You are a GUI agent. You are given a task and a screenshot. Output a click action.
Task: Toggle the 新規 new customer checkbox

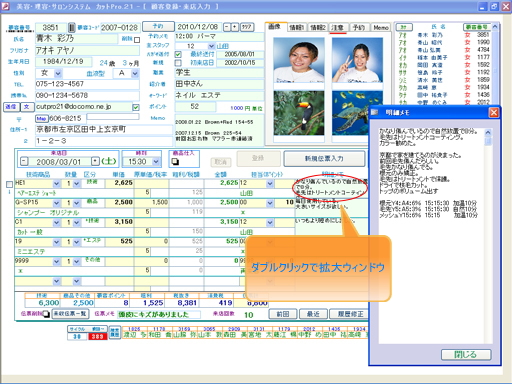pyautogui.click(x=178, y=63)
